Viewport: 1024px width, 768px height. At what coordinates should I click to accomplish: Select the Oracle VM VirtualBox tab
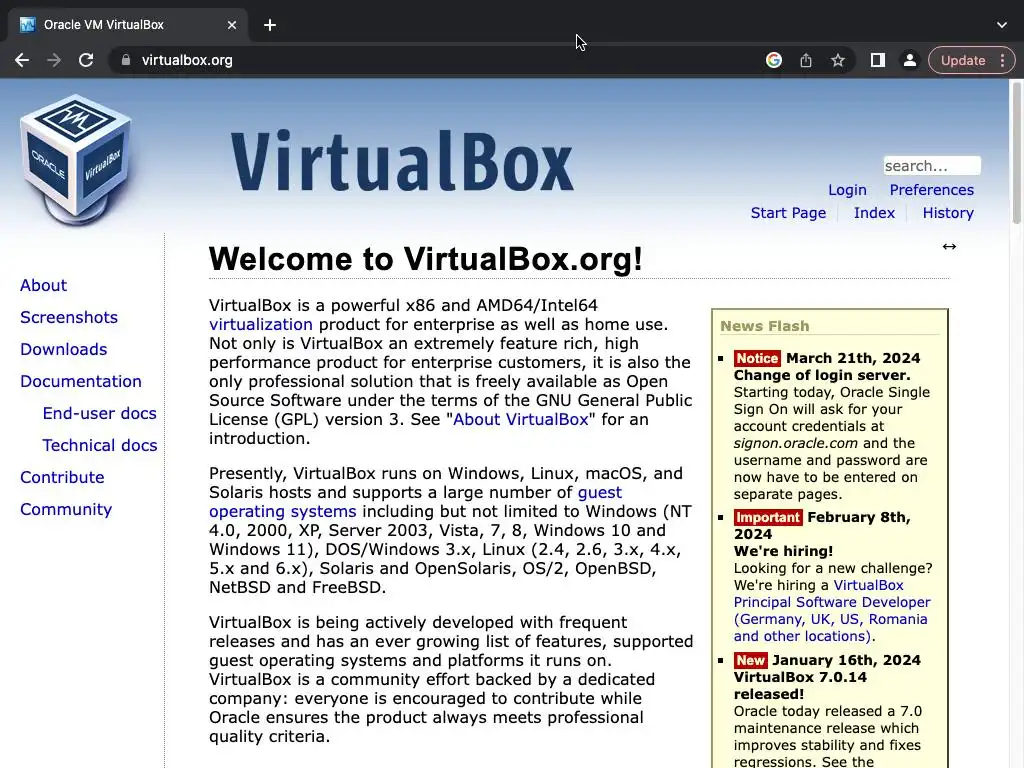(127, 25)
